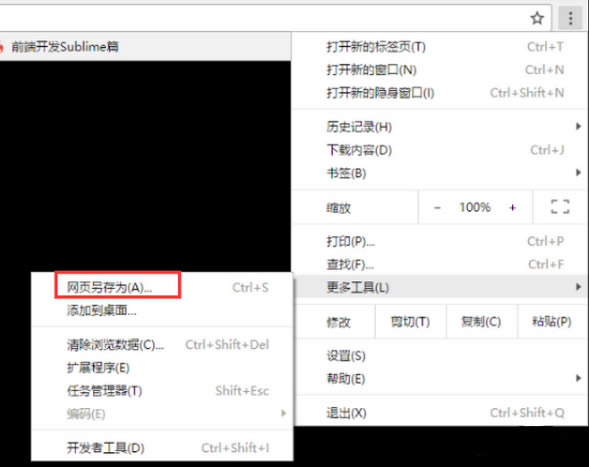Expand 更多工具(L) submenu
The width and height of the screenshot is (589, 467).
pos(438,287)
